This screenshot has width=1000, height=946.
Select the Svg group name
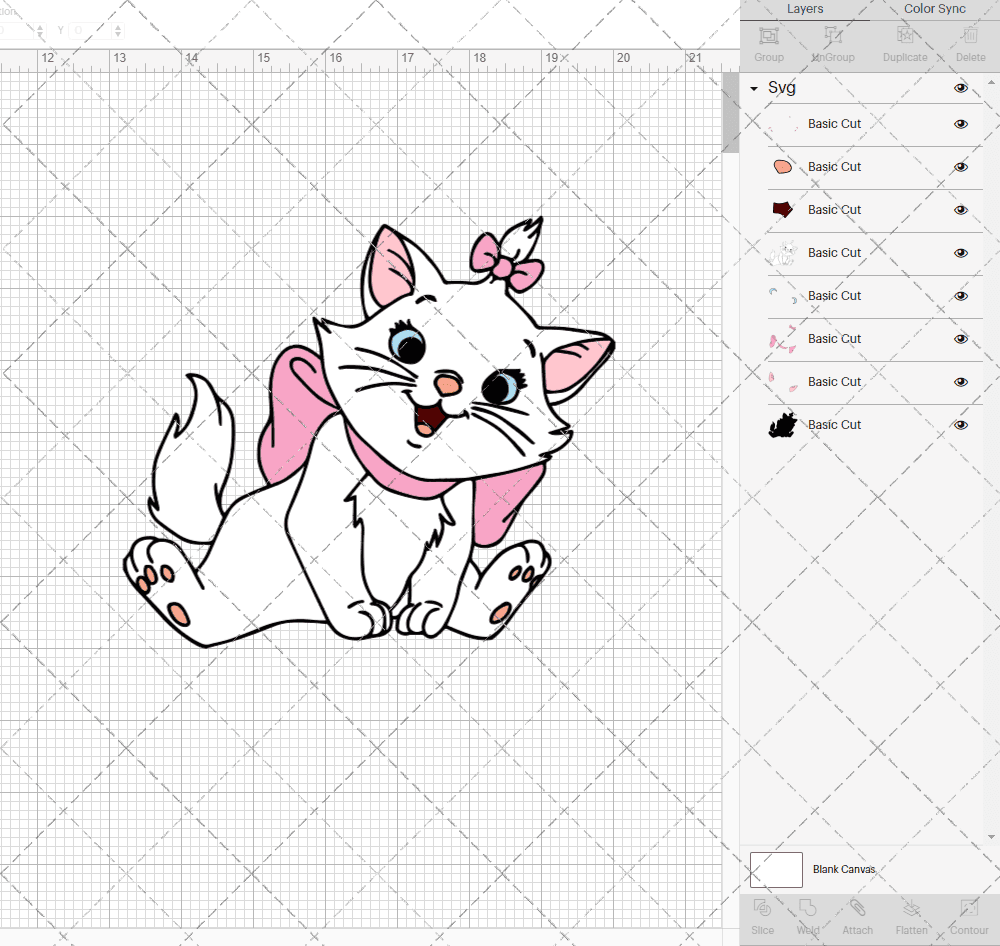point(782,87)
